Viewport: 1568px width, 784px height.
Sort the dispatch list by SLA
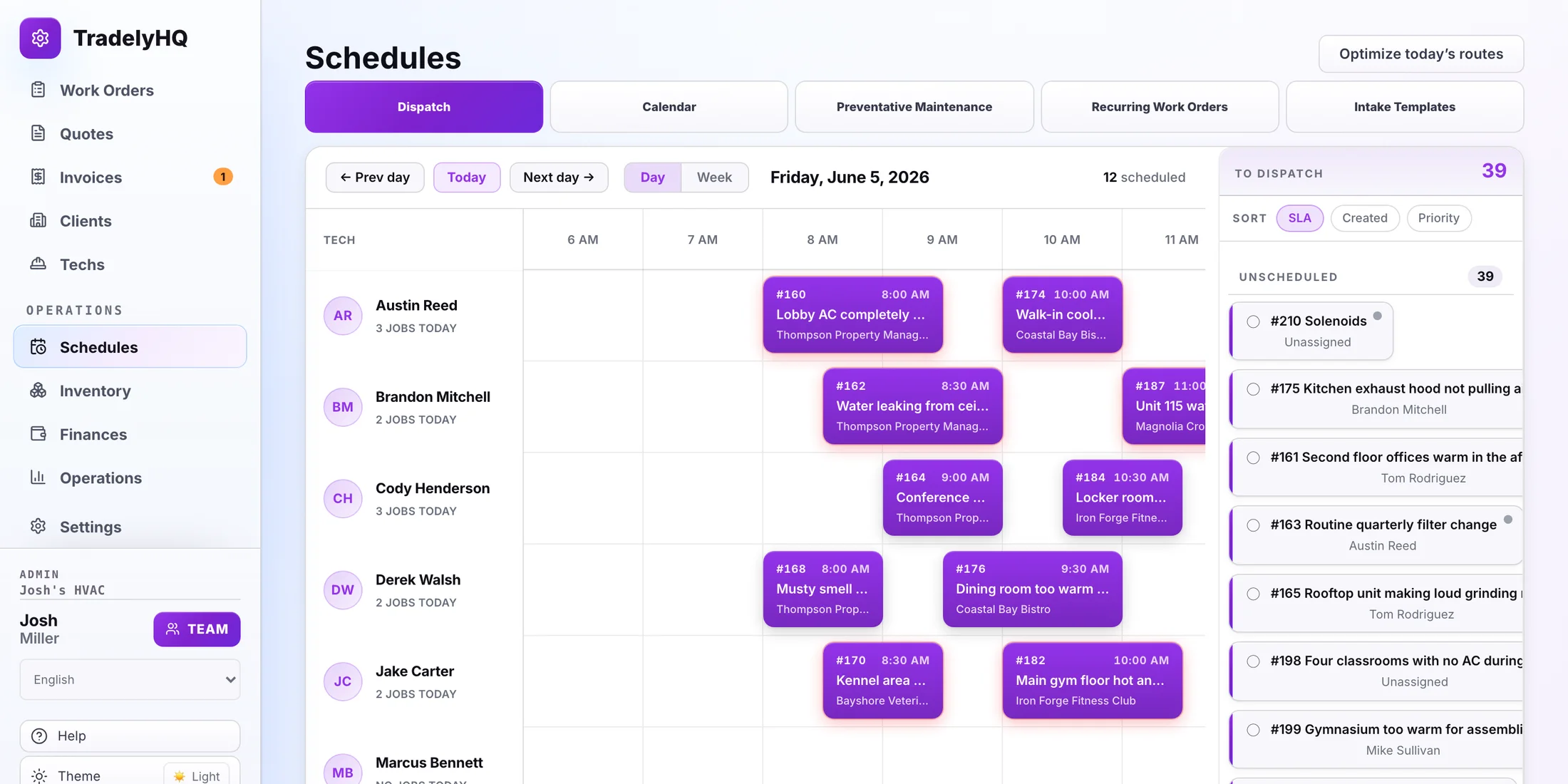[1299, 217]
